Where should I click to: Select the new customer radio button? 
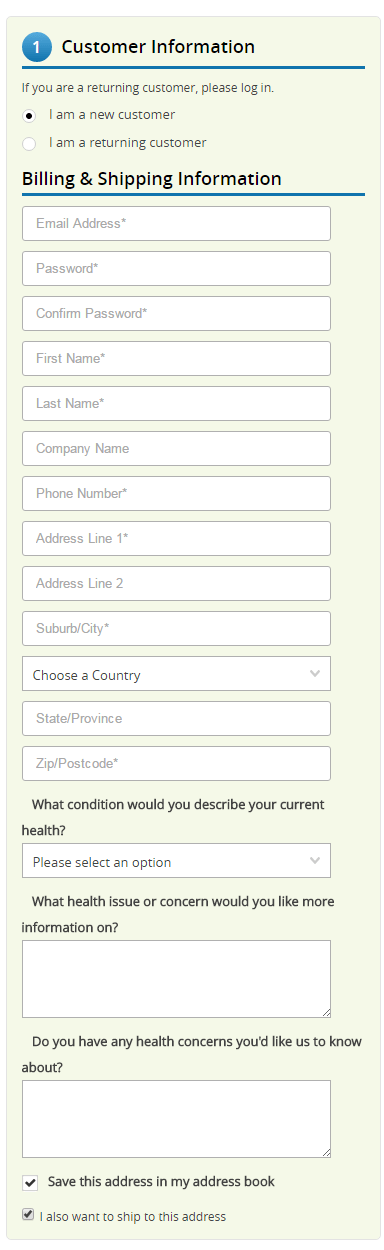(29, 115)
